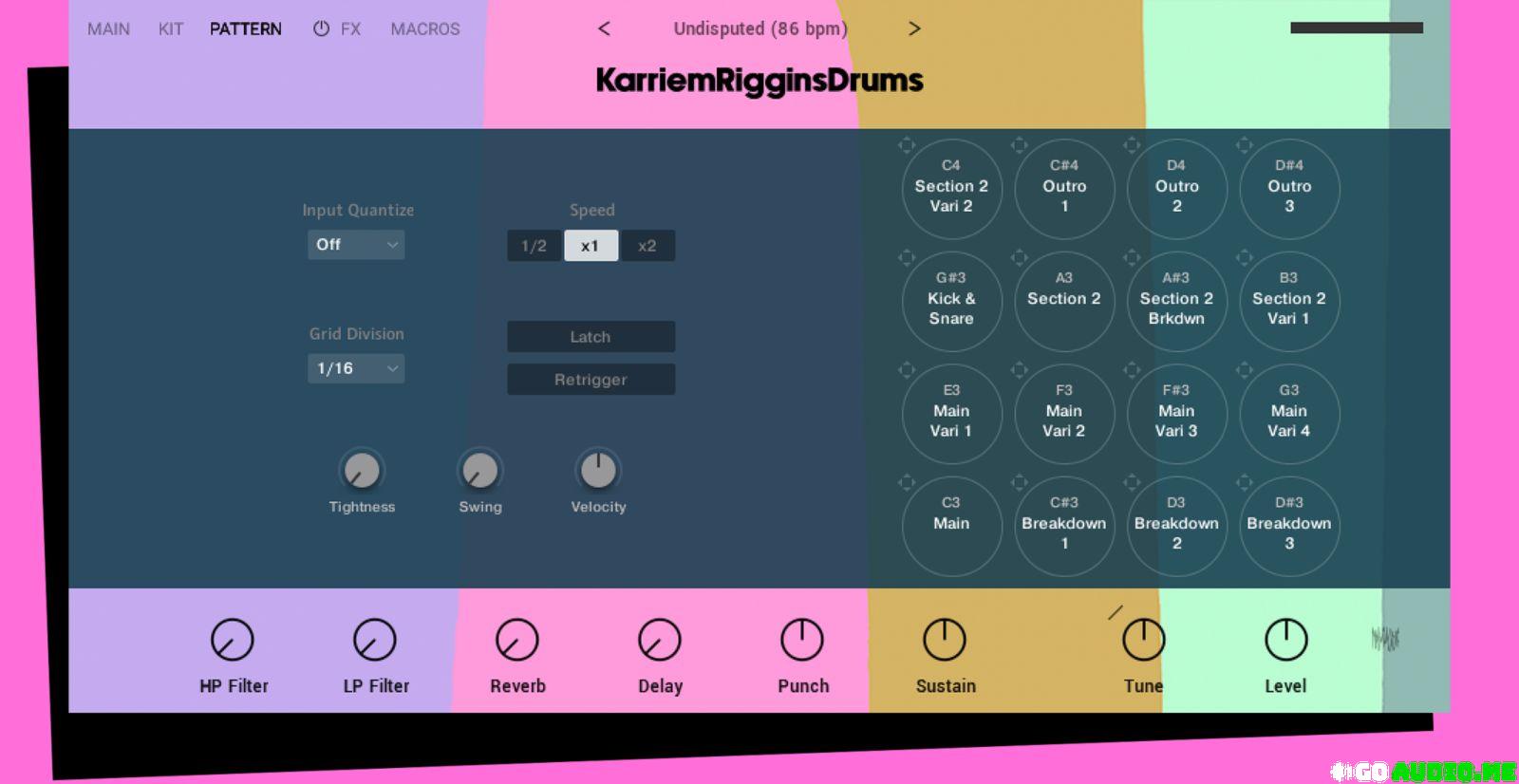This screenshot has width=1519, height=784.
Task: Trigger the C4 Section 2 Vari 2 pad
Action: [951, 189]
